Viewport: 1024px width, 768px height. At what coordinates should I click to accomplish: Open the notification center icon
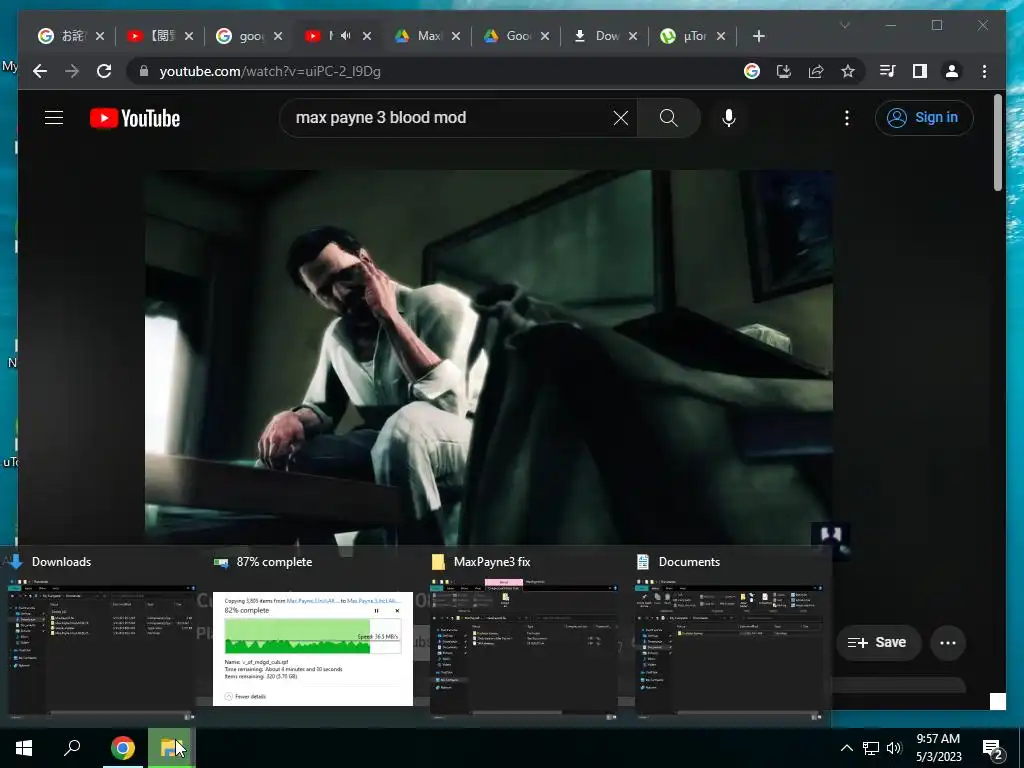(993, 749)
